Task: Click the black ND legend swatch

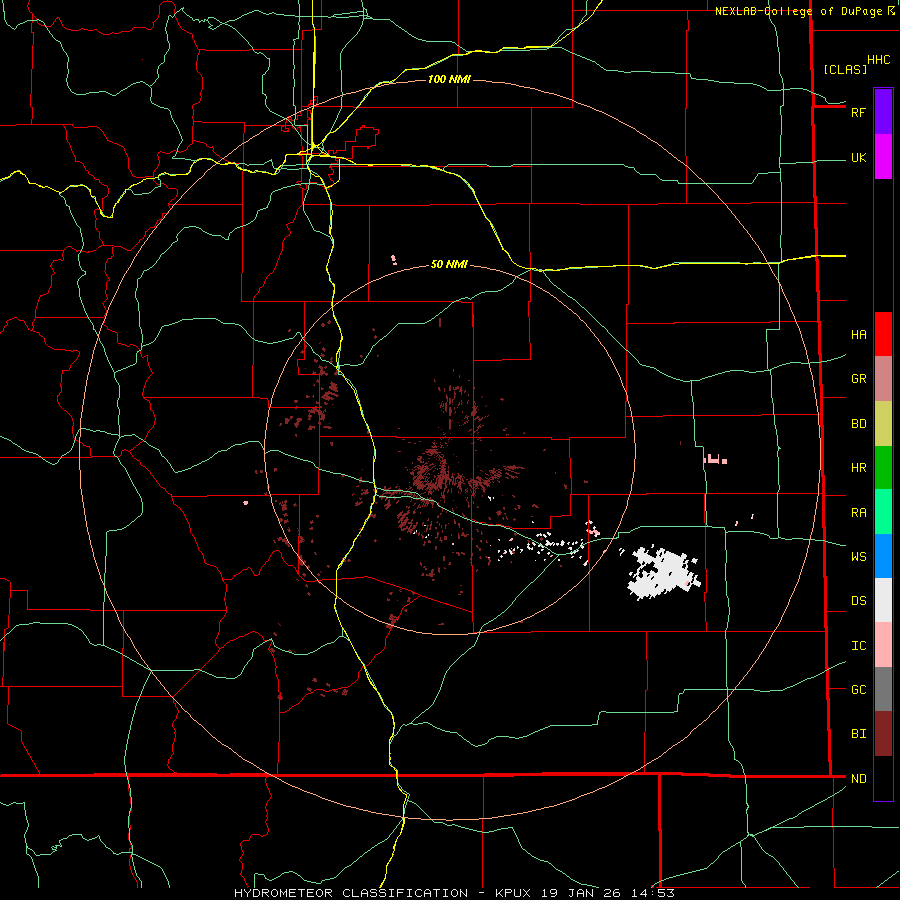Action: pyautogui.click(x=883, y=778)
